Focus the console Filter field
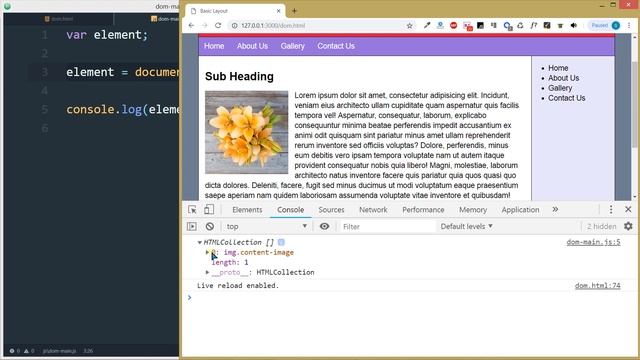Screen dimensions: 640x360 388,227
